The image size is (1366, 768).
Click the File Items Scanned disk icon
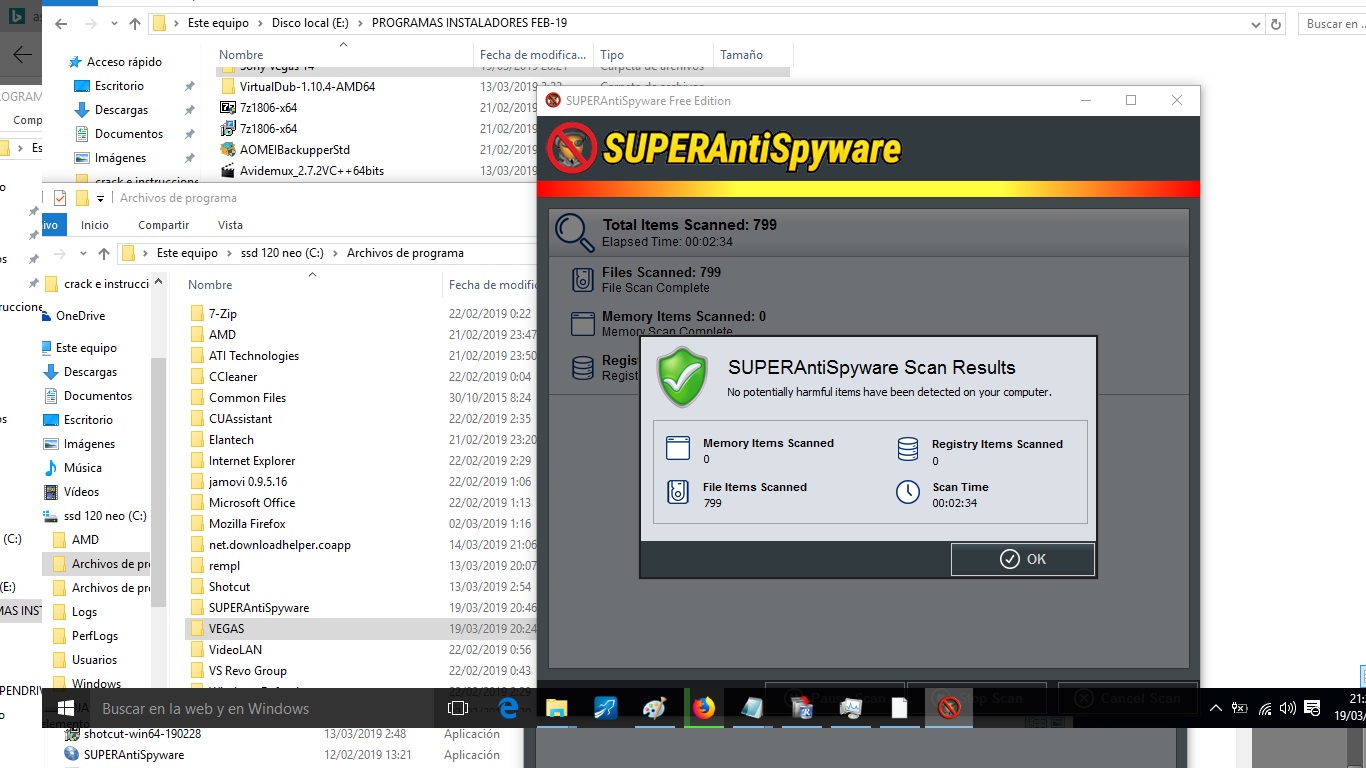point(678,492)
